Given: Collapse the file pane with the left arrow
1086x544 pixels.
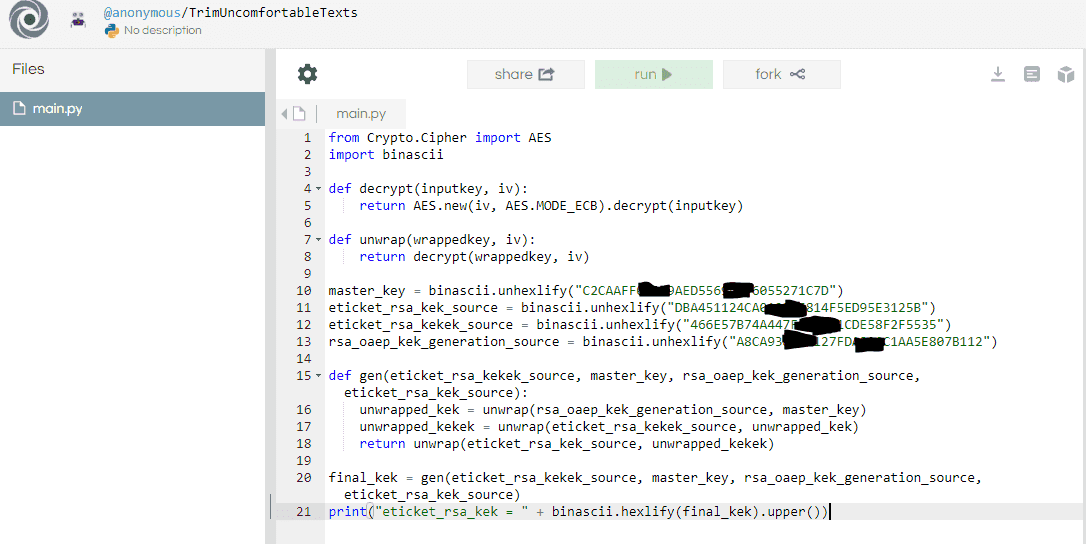Looking at the screenshot, I should point(284,114).
